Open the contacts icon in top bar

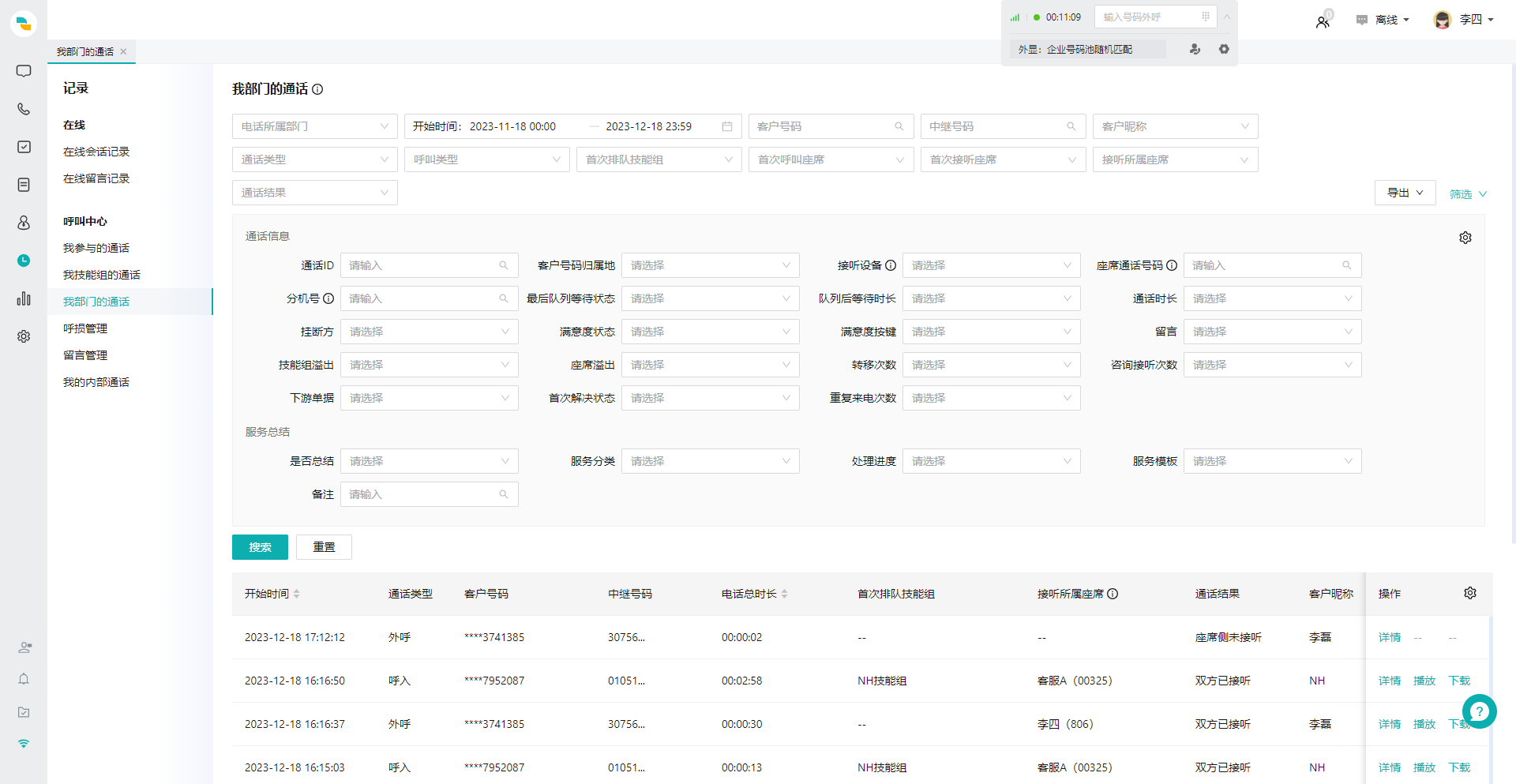[x=1323, y=22]
